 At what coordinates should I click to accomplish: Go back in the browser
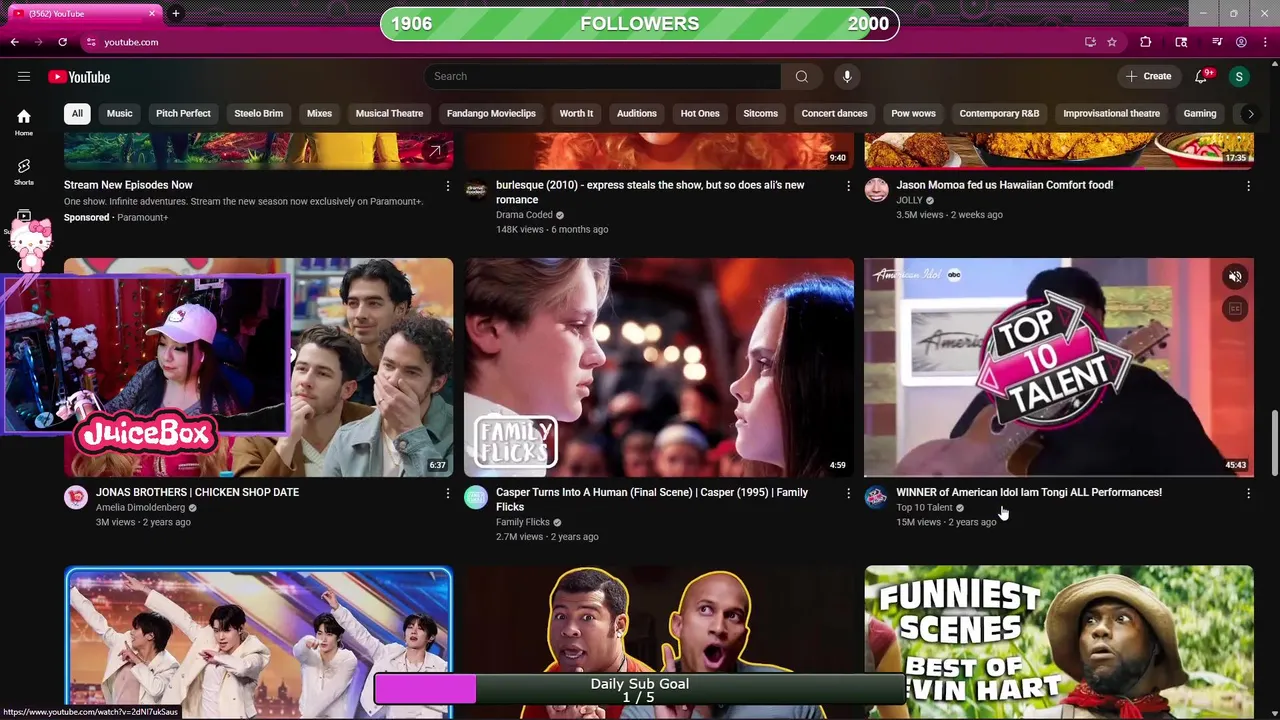(x=15, y=42)
